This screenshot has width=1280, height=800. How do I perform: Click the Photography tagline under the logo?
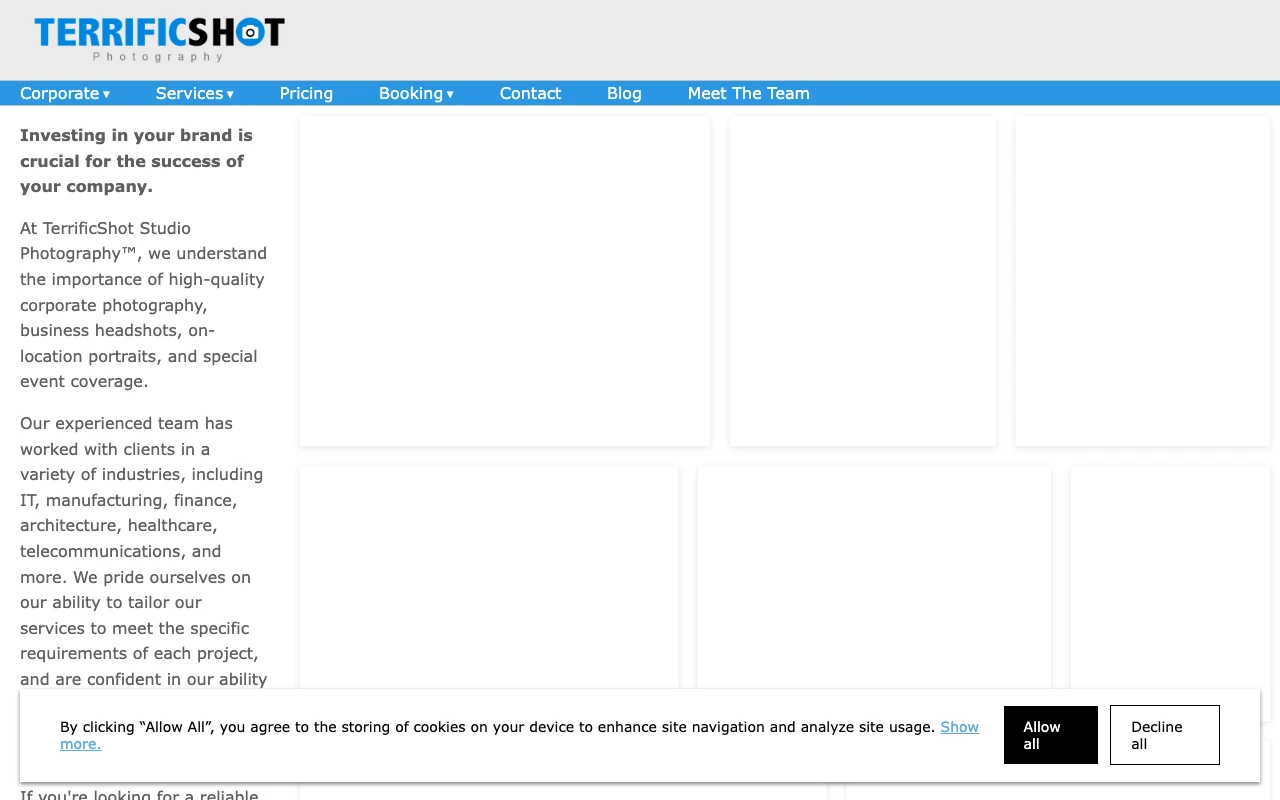pyautogui.click(x=158, y=57)
